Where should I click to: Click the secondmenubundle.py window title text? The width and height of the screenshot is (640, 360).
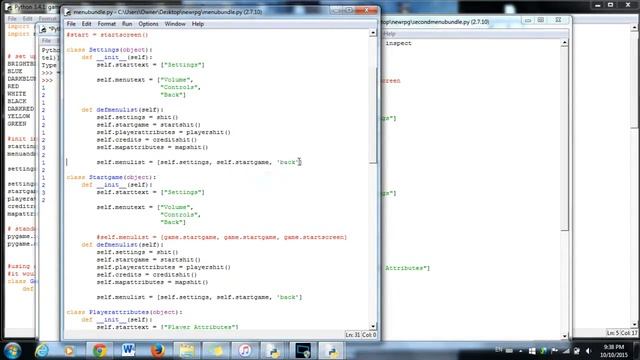point(435,22)
